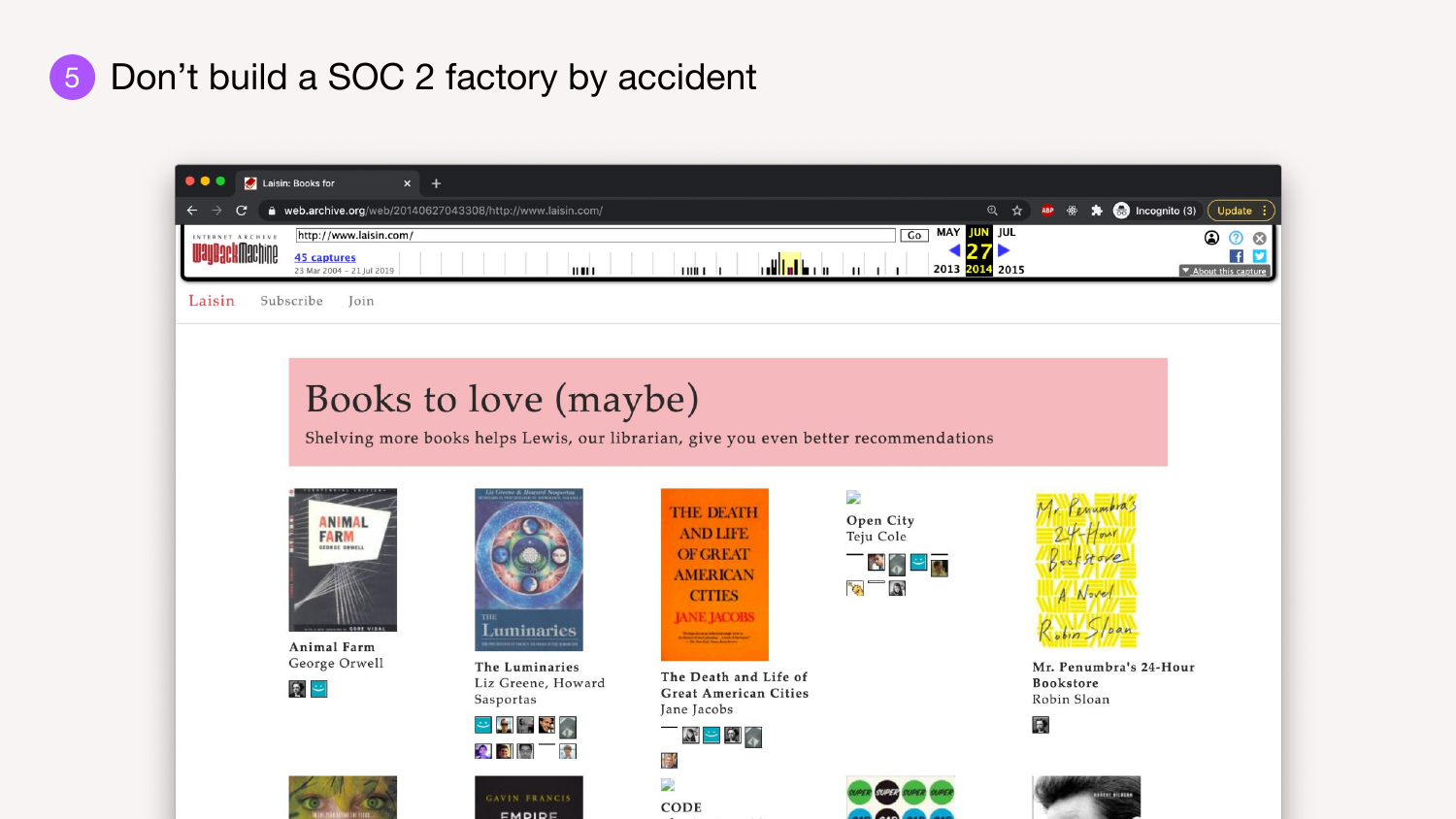Viewport: 1456px width, 819px height.
Task: Open Wayback help question mark
Action: [x=1236, y=238]
